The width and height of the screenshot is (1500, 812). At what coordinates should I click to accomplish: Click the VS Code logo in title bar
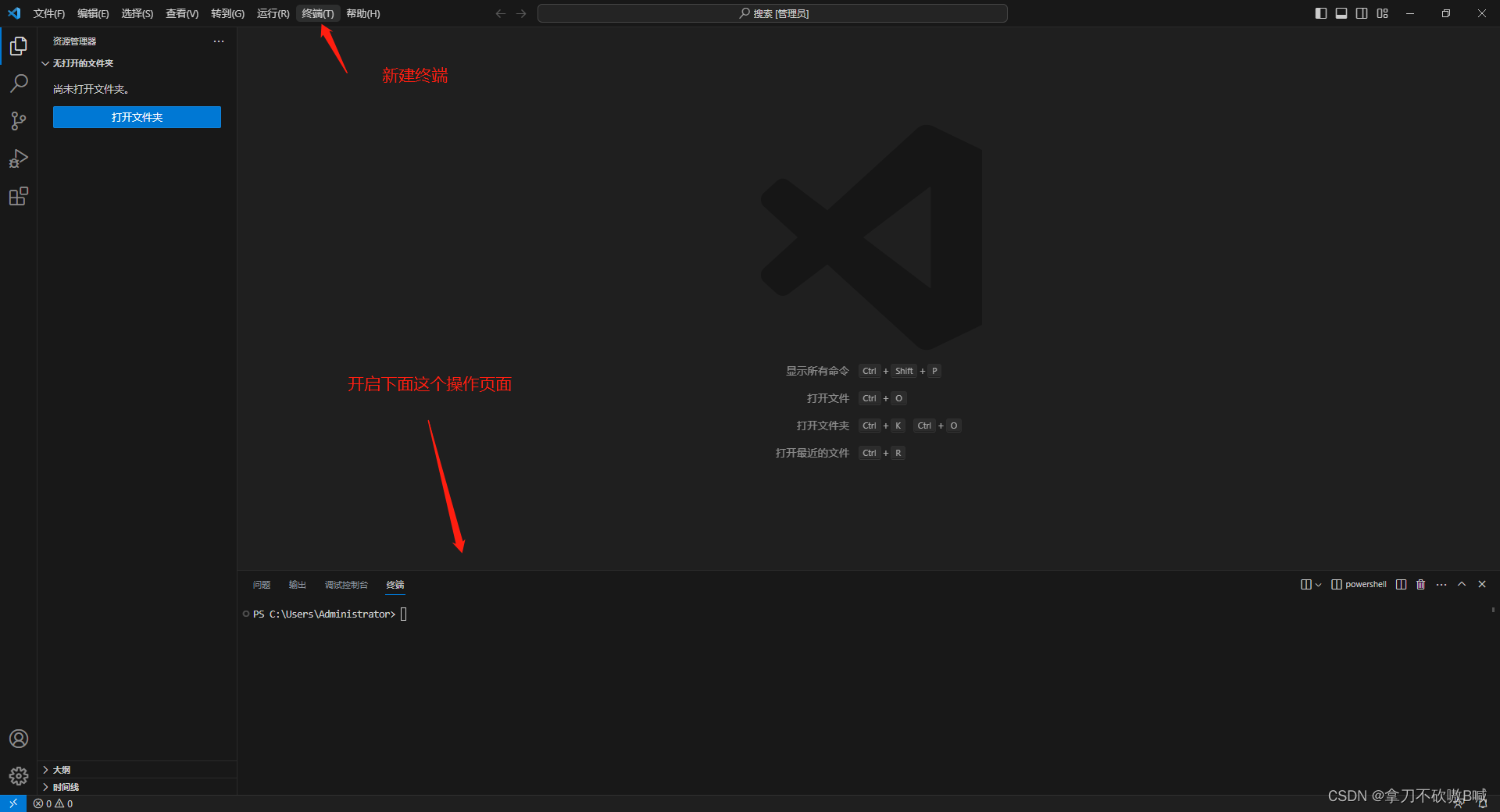tap(14, 13)
